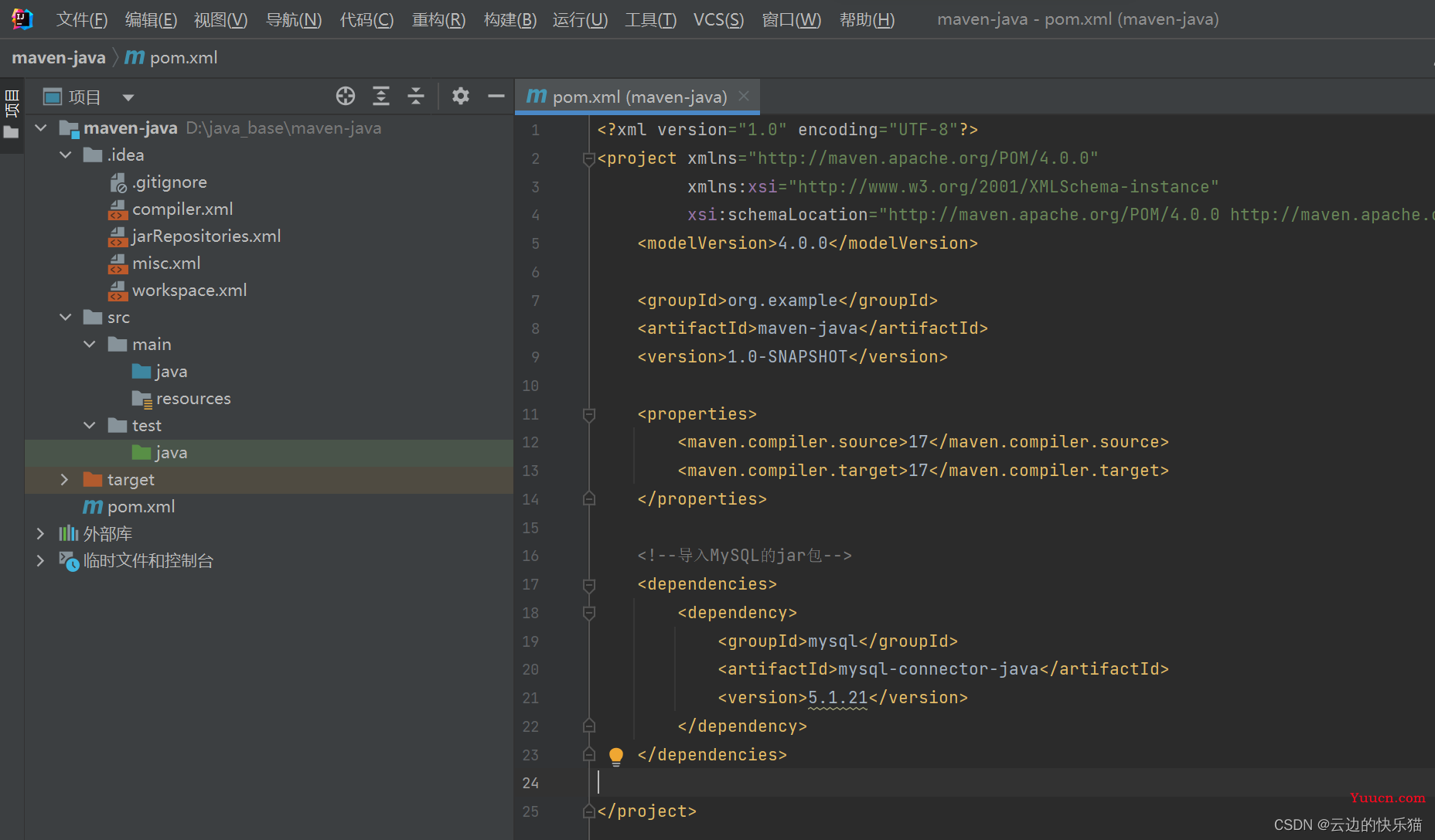Click maven-java breadcrumb in navigation bar
This screenshot has width=1435, height=840.
[59, 58]
